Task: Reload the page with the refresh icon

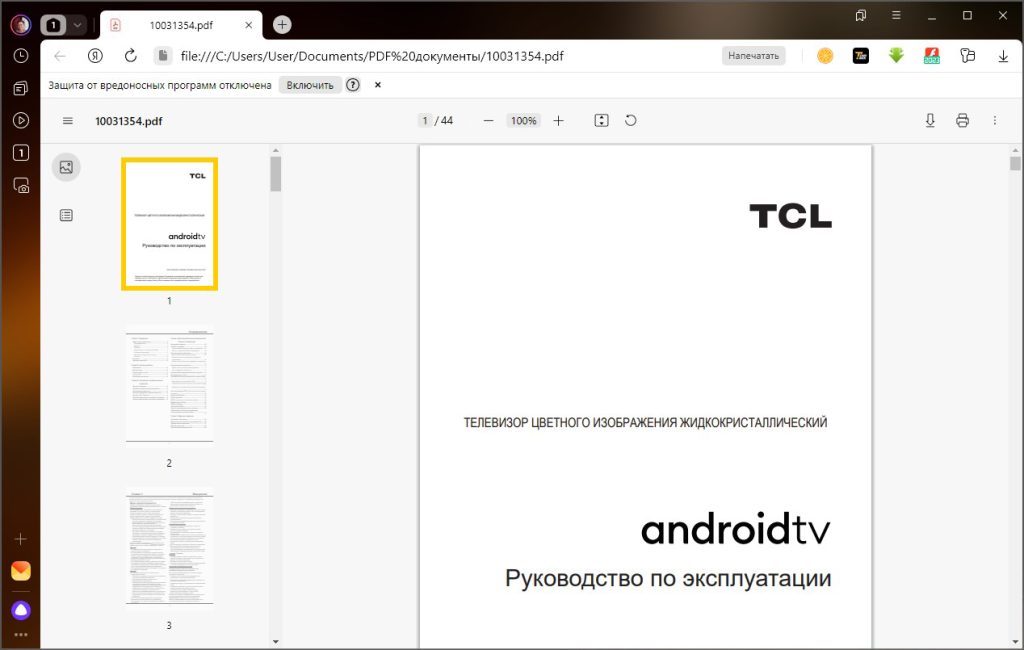Action: tap(131, 56)
